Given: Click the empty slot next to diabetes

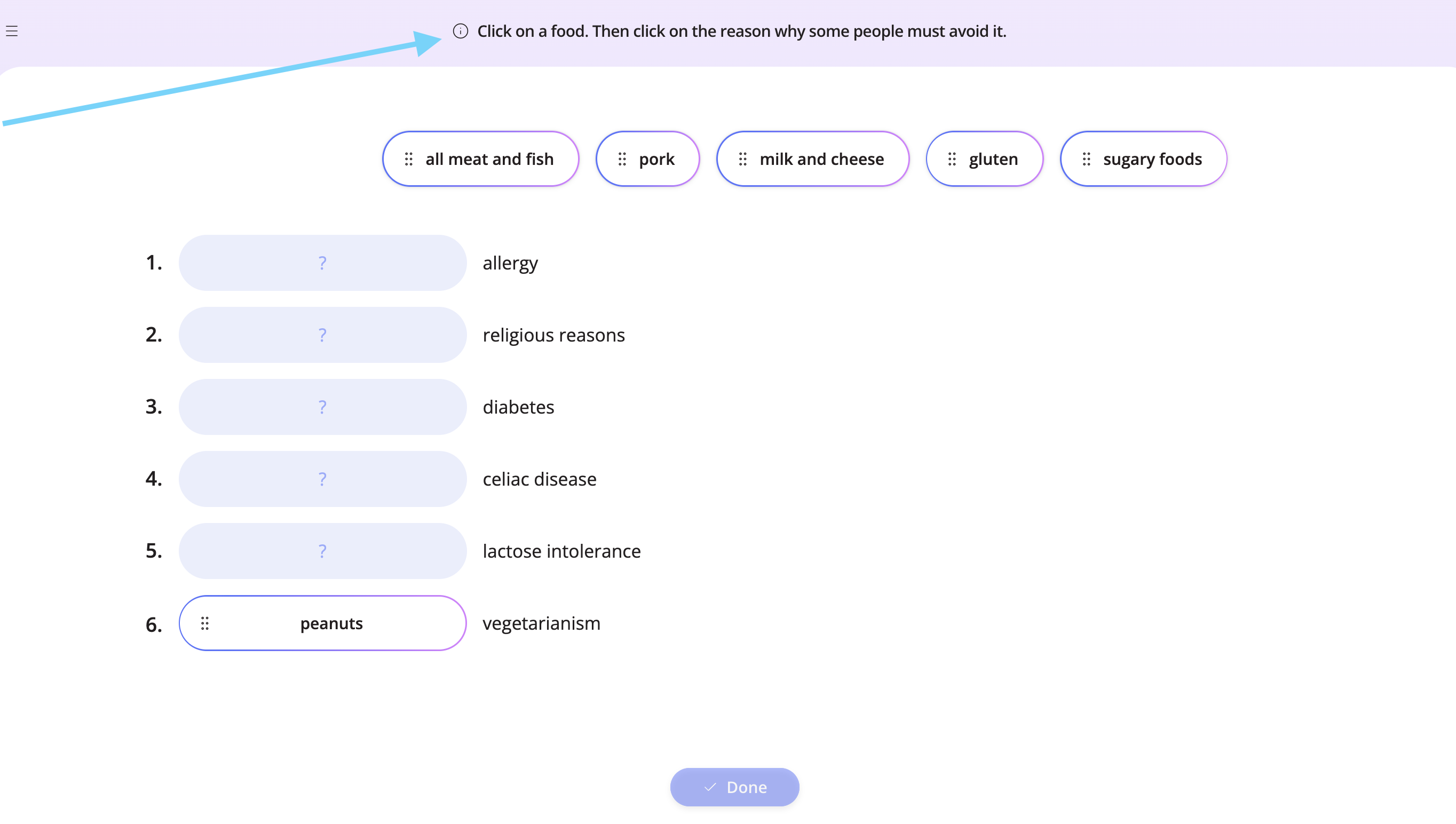Looking at the screenshot, I should click(x=322, y=407).
